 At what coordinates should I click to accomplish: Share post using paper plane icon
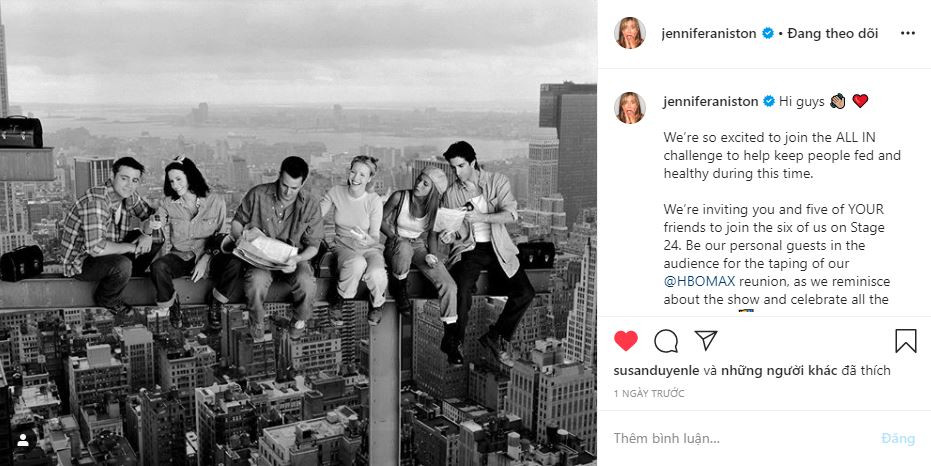(706, 340)
